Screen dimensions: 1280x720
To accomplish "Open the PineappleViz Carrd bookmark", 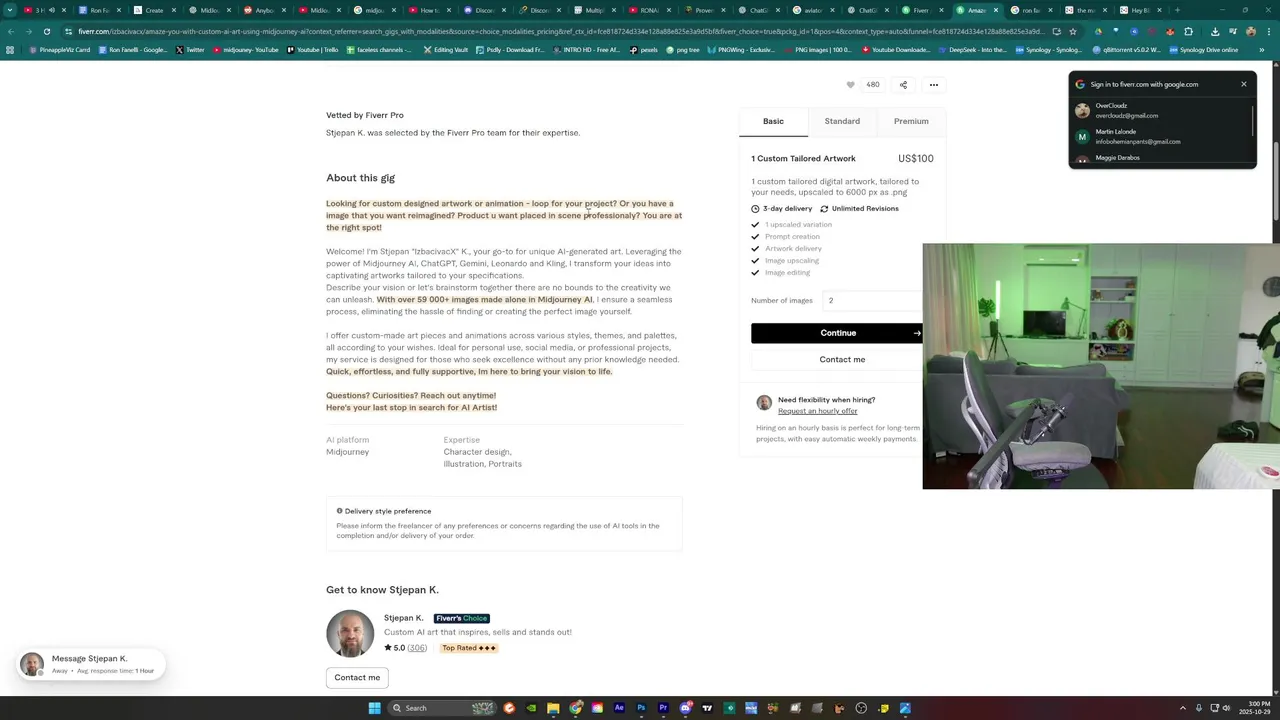I will 60,50.
